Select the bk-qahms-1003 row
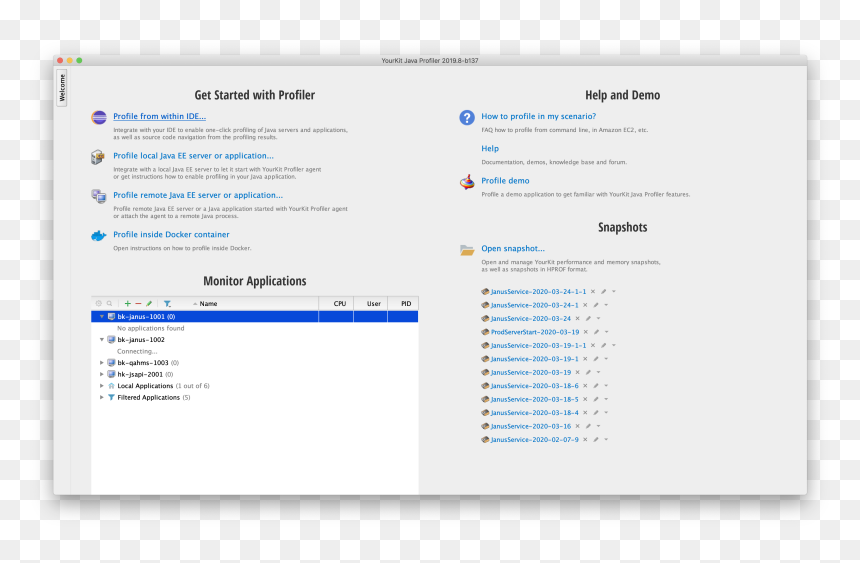The height and width of the screenshot is (563, 860). coord(254,363)
